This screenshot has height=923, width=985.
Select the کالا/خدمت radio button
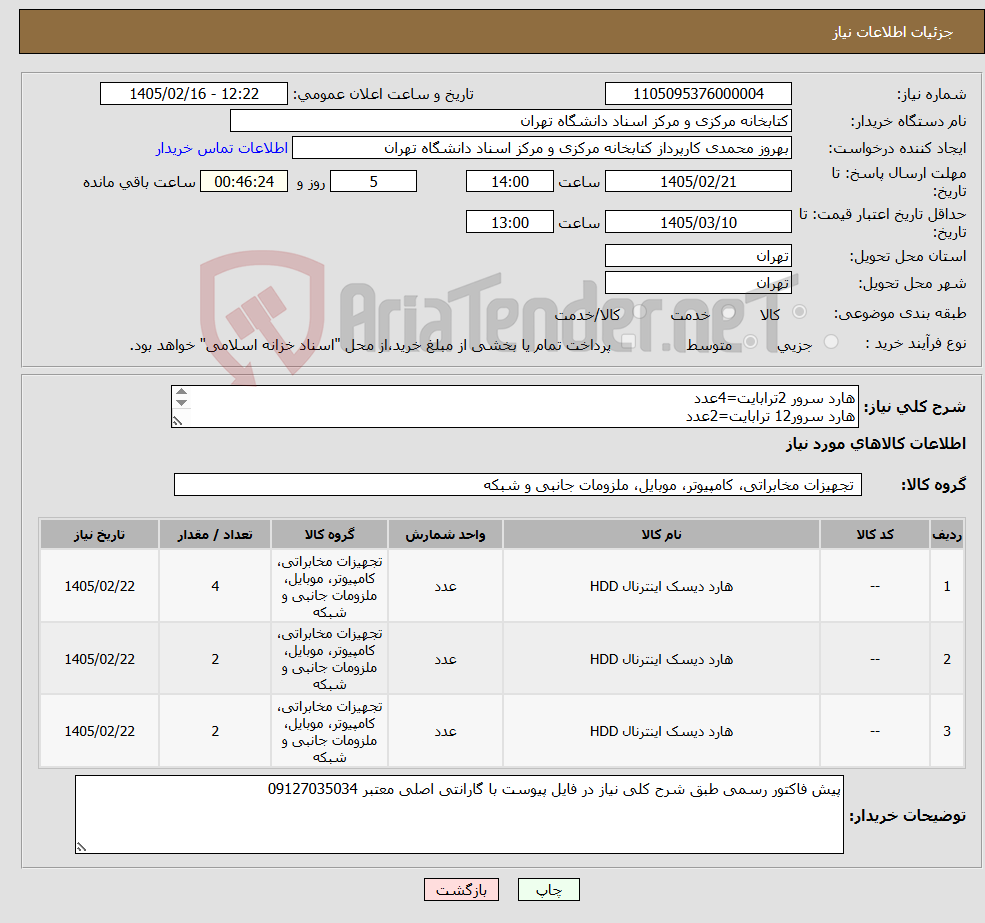639,312
